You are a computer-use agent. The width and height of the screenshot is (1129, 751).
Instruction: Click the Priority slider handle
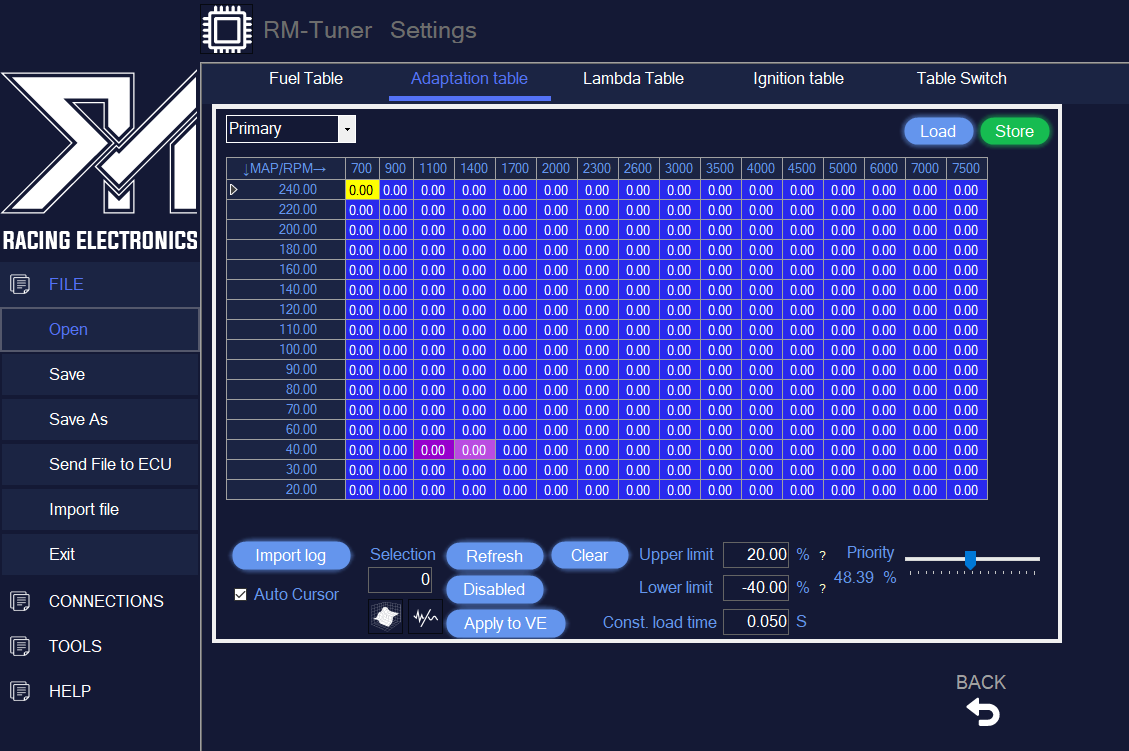pyautogui.click(x=969, y=559)
